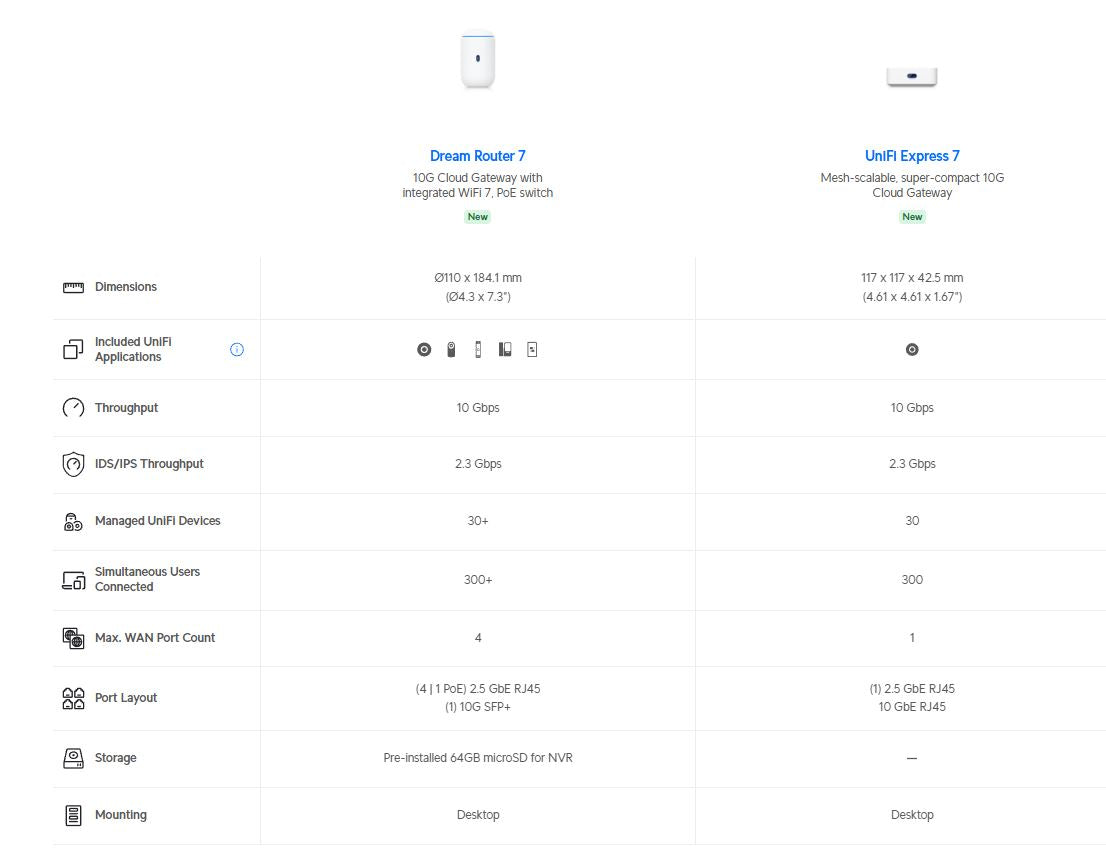Click the UniFi Express 7 product image
1106x862 pixels.
(x=911, y=76)
